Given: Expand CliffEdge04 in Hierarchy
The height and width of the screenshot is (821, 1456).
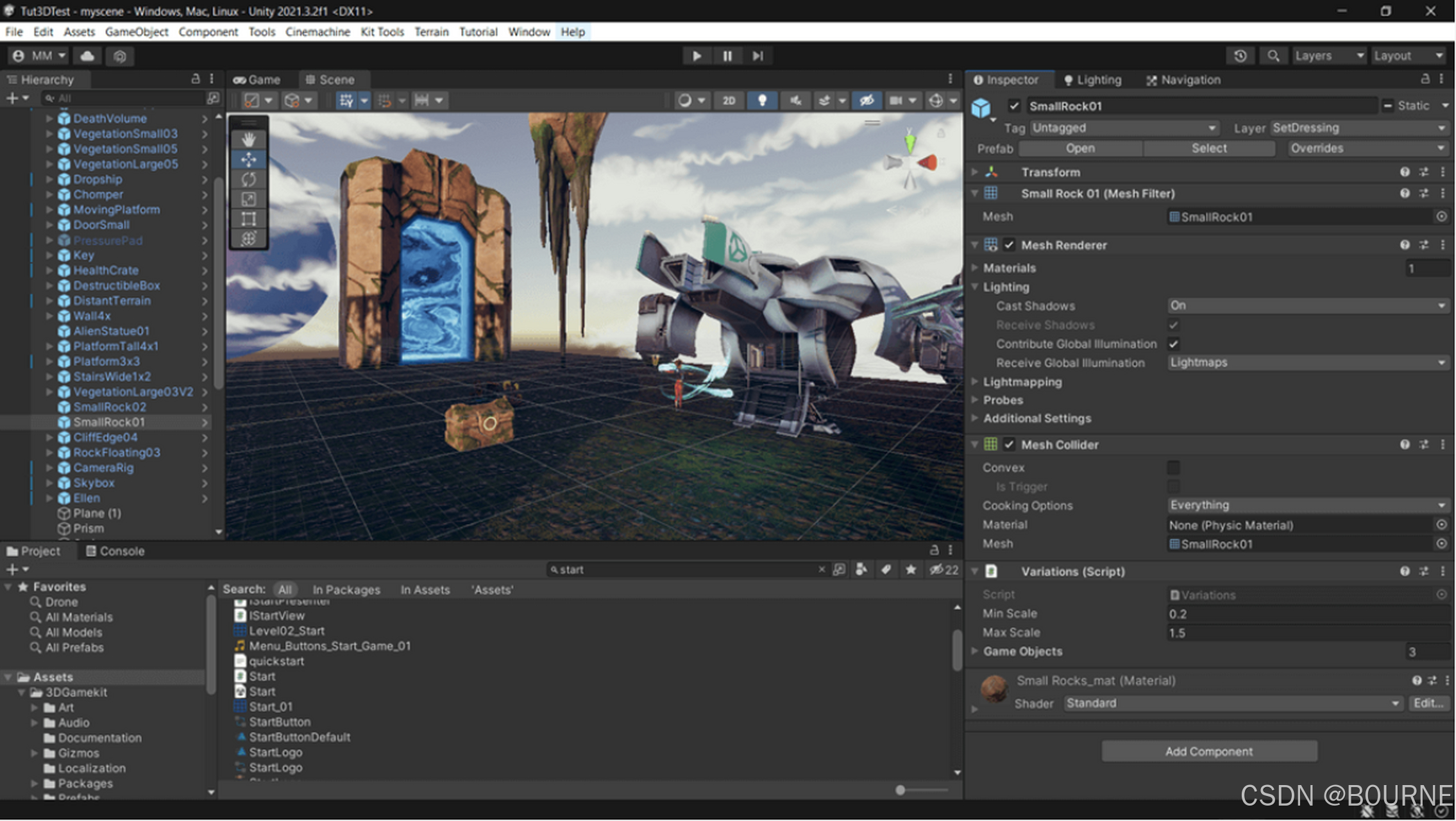Looking at the screenshot, I should 49,437.
